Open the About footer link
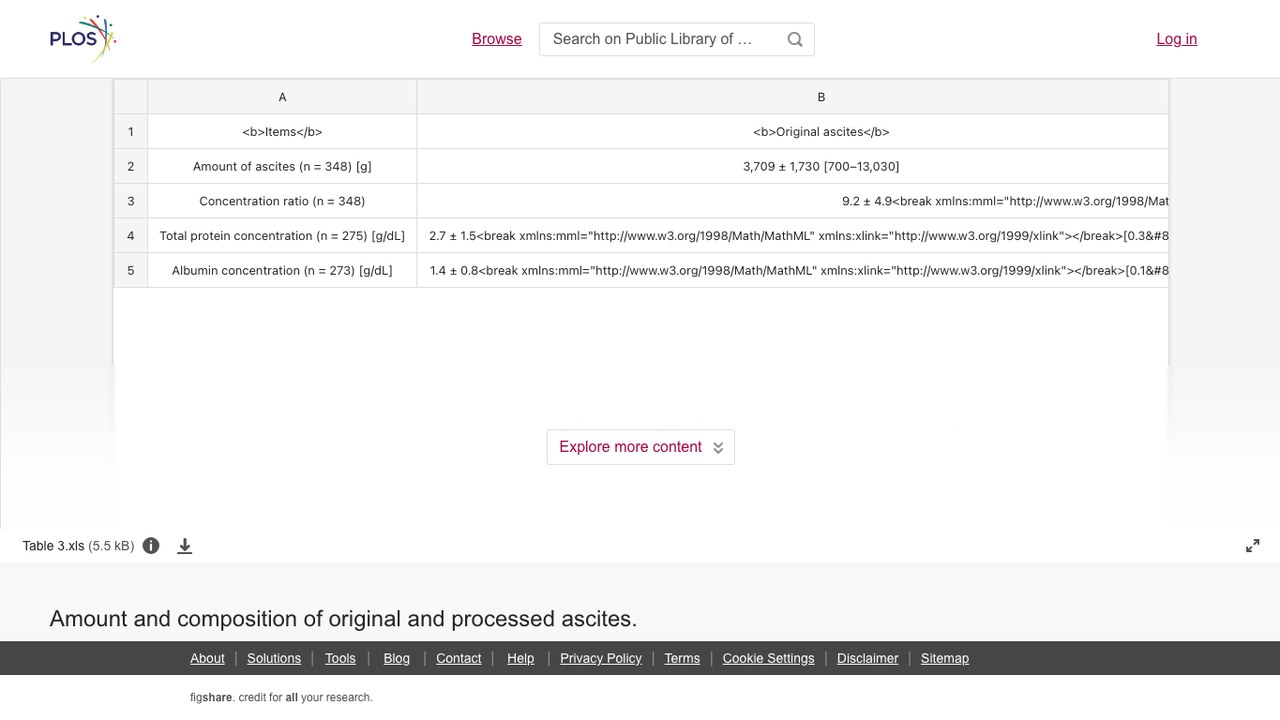 [x=207, y=658]
